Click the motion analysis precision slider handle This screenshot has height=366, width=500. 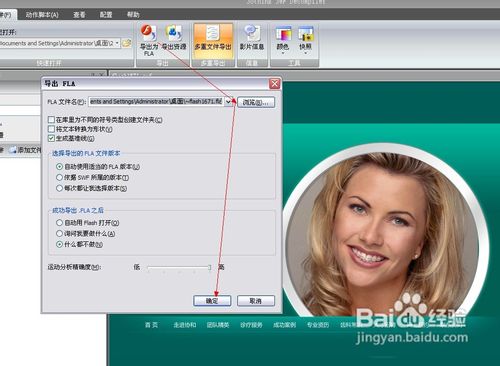point(210,267)
